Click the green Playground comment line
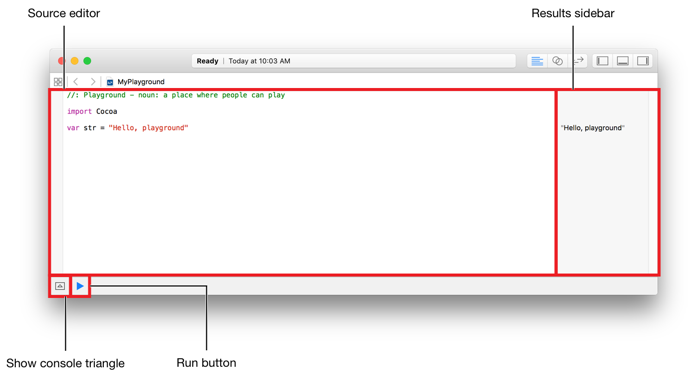Image resolution: width=694 pixels, height=377 pixels. click(x=176, y=95)
